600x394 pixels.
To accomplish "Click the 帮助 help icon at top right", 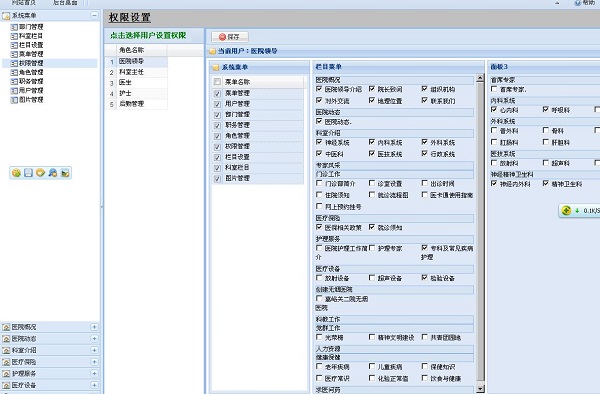I will (577, 3).
